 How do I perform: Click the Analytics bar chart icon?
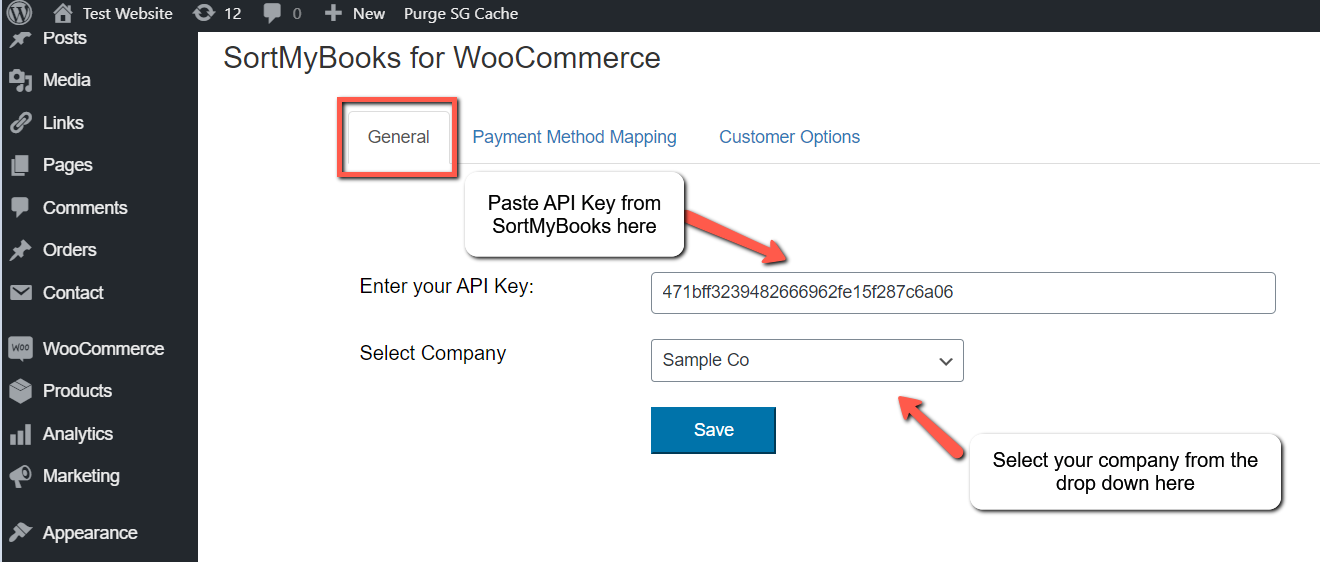[20, 434]
